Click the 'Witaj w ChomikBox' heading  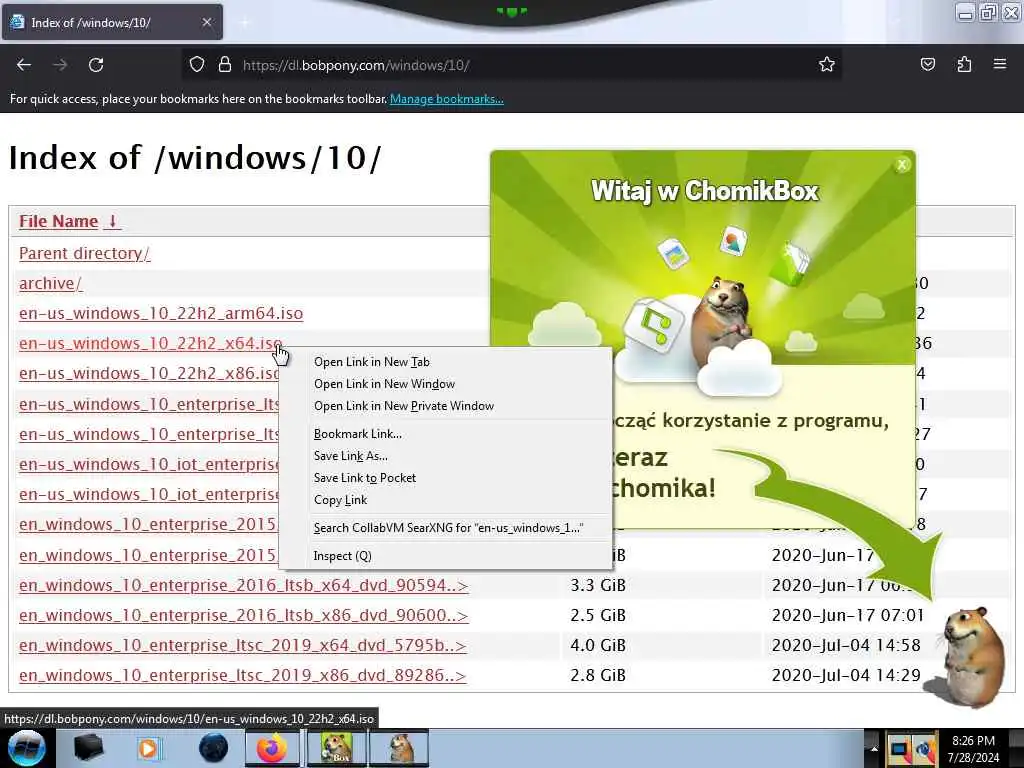click(704, 191)
